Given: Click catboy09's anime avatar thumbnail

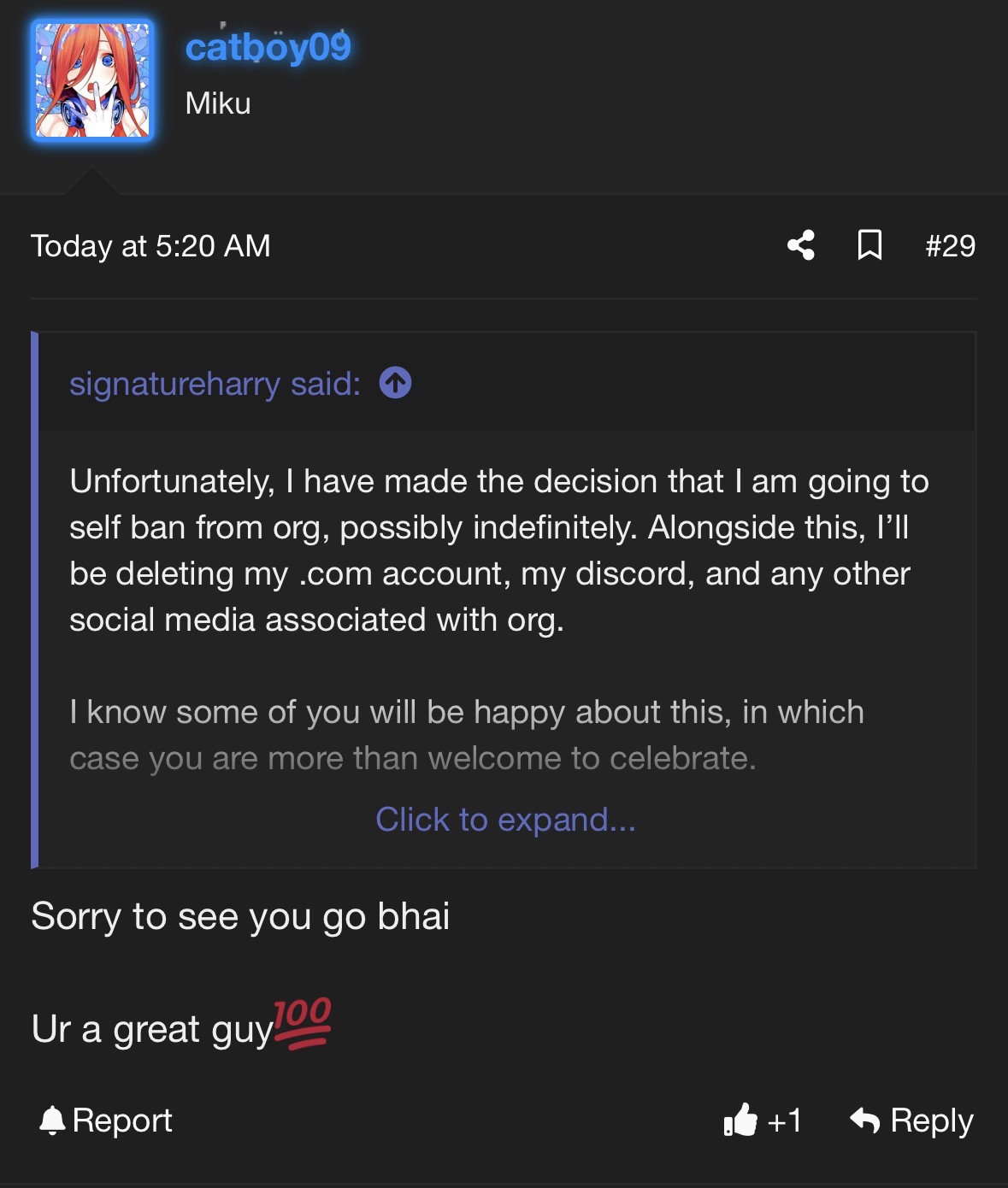Looking at the screenshot, I should [92, 80].
